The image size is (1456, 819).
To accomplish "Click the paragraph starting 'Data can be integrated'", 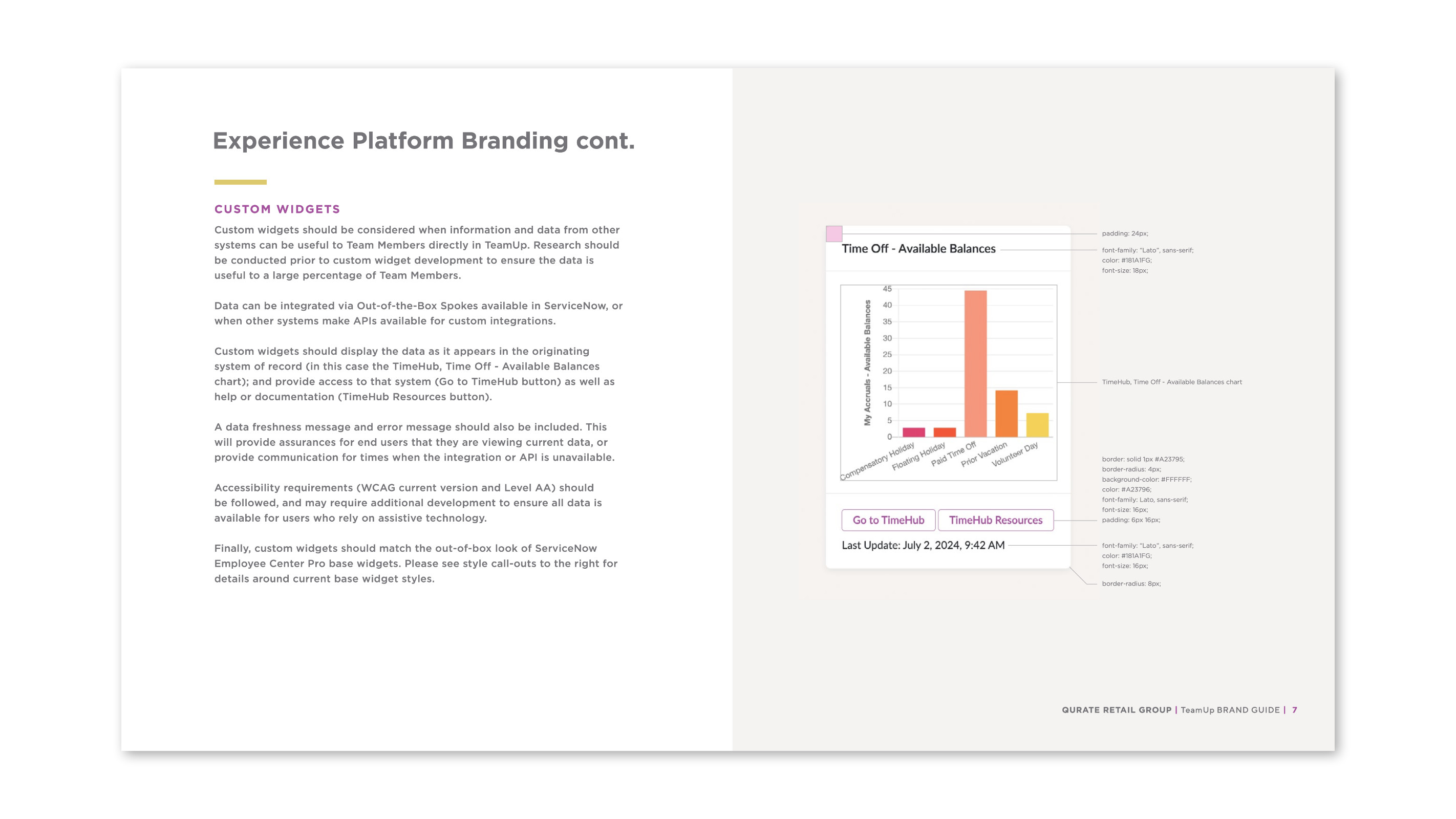I will tap(418, 313).
